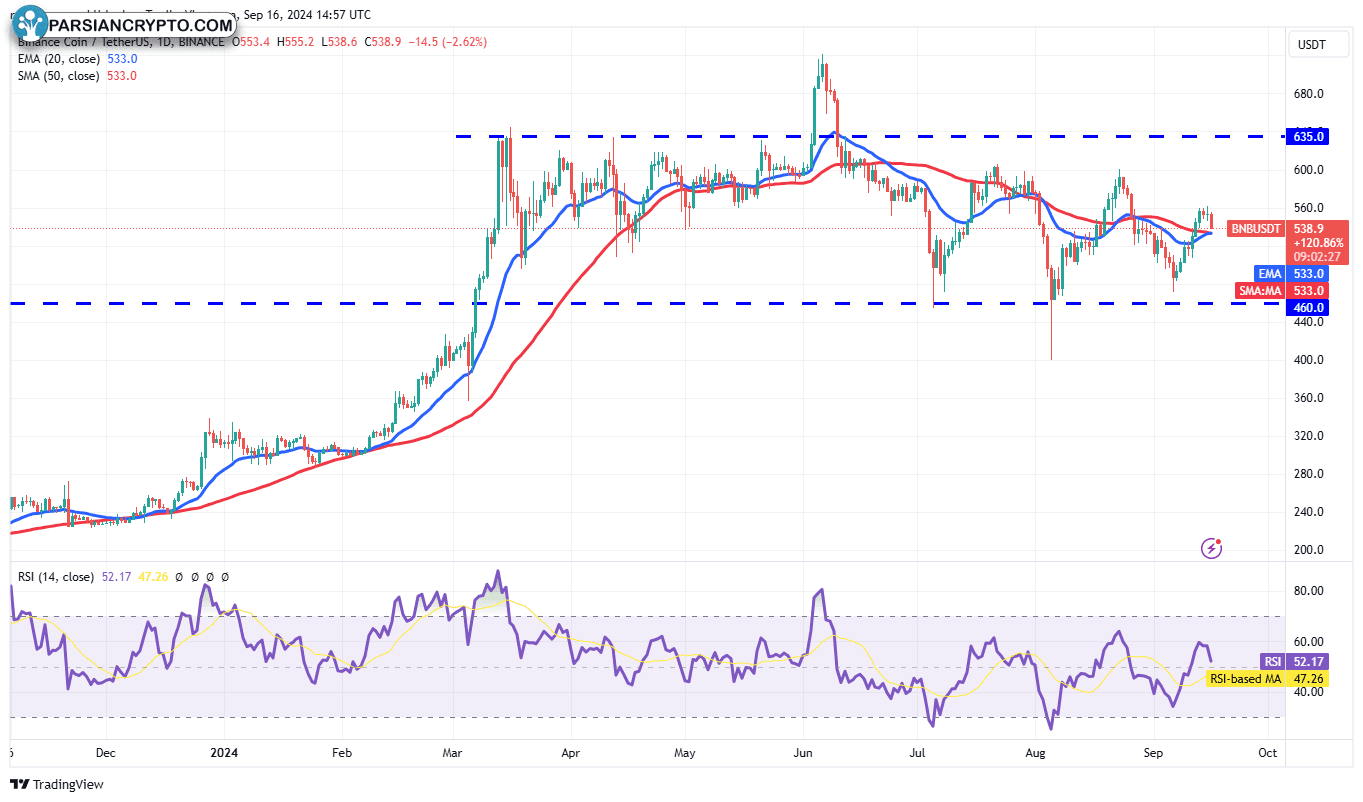Click the Mar label on time axis
1363x802 pixels.
click(453, 752)
